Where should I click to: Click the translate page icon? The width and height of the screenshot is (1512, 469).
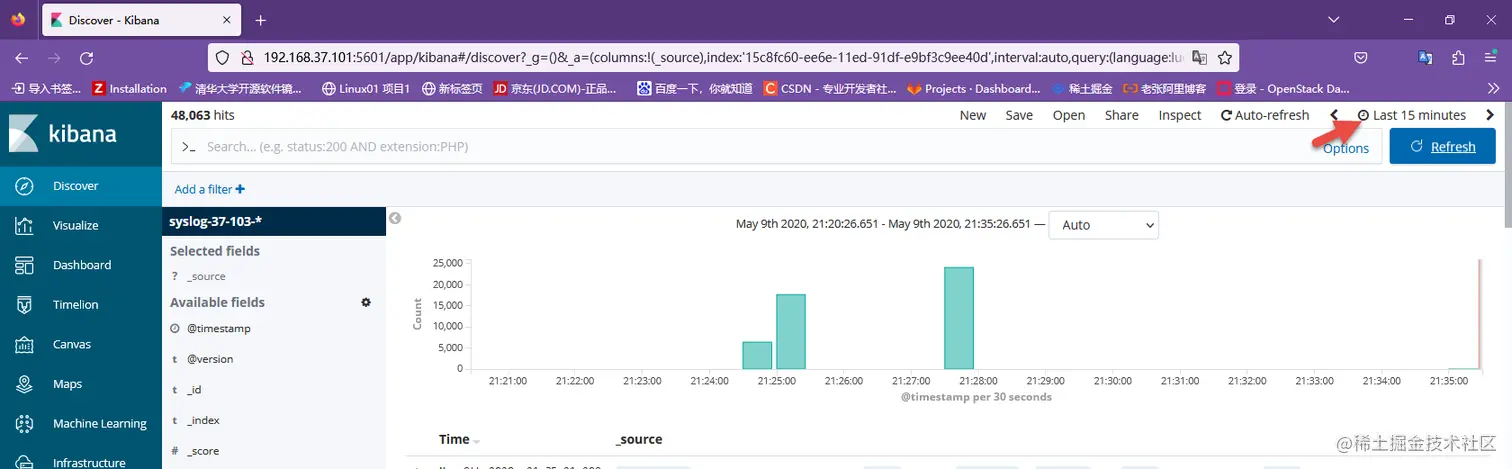pyautogui.click(x=1199, y=58)
